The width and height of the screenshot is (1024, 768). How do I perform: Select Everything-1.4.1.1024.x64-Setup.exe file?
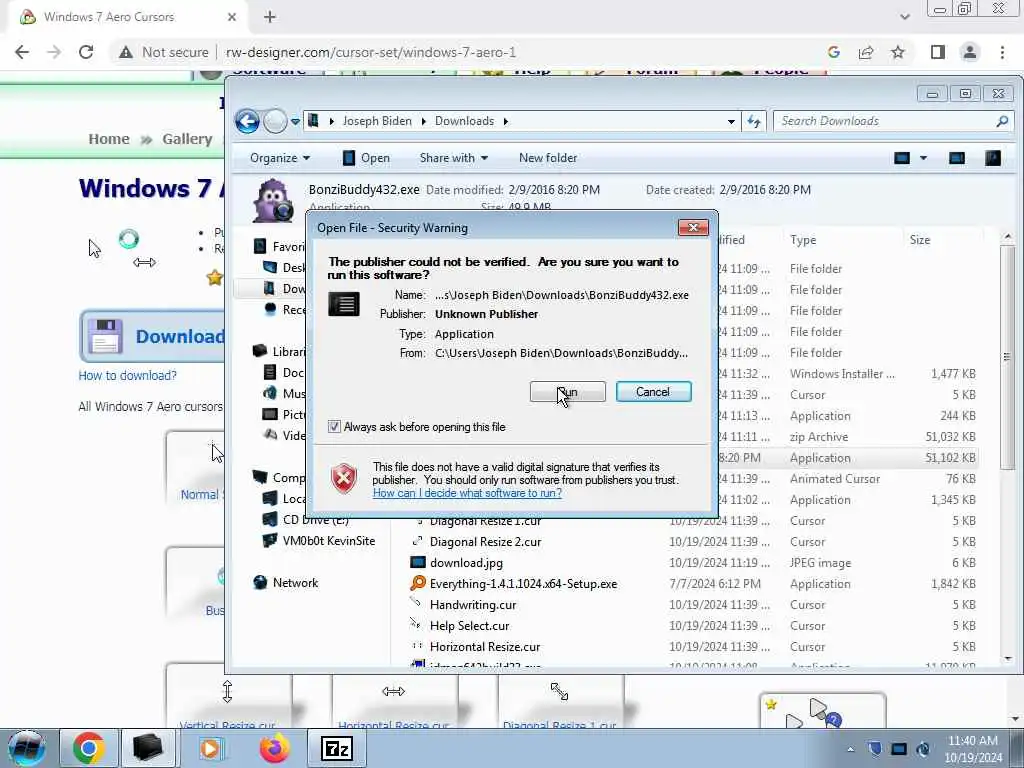[523, 584]
